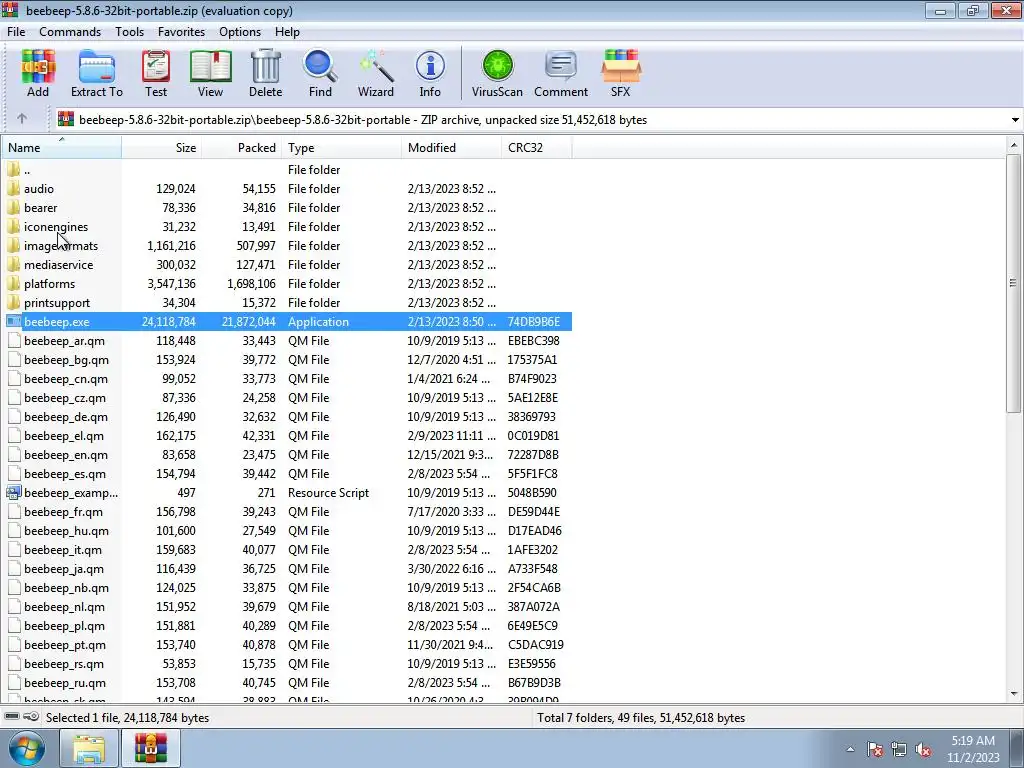Click the Action Center flag tray icon
1024x768 pixels.
(x=875, y=750)
